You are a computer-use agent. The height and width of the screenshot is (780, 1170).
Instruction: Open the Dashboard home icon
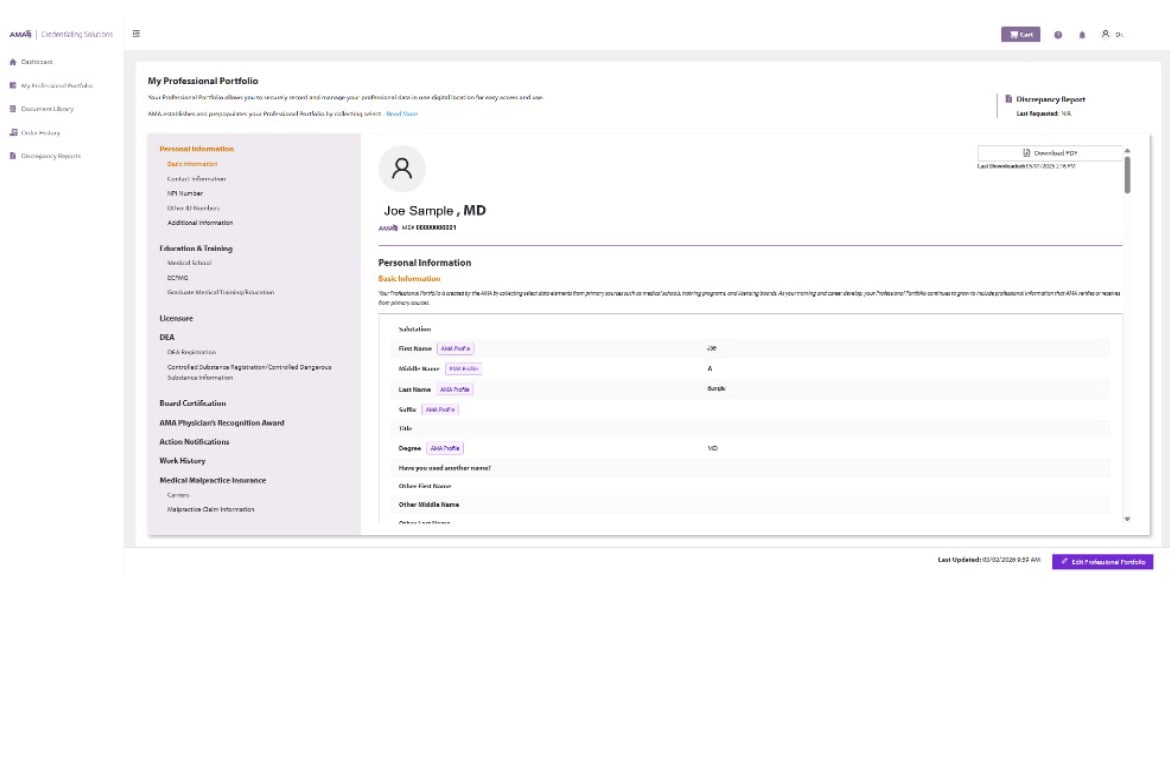click(x=13, y=61)
